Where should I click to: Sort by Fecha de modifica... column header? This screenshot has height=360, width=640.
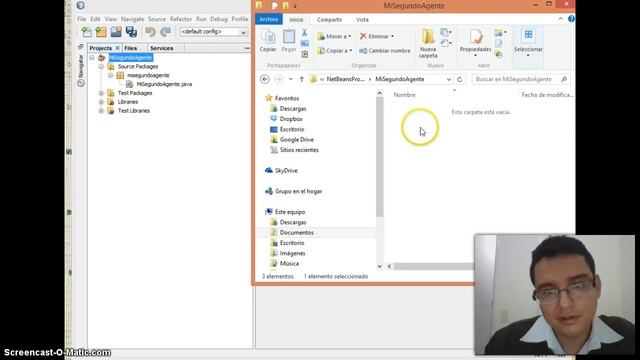[x=547, y=95]
